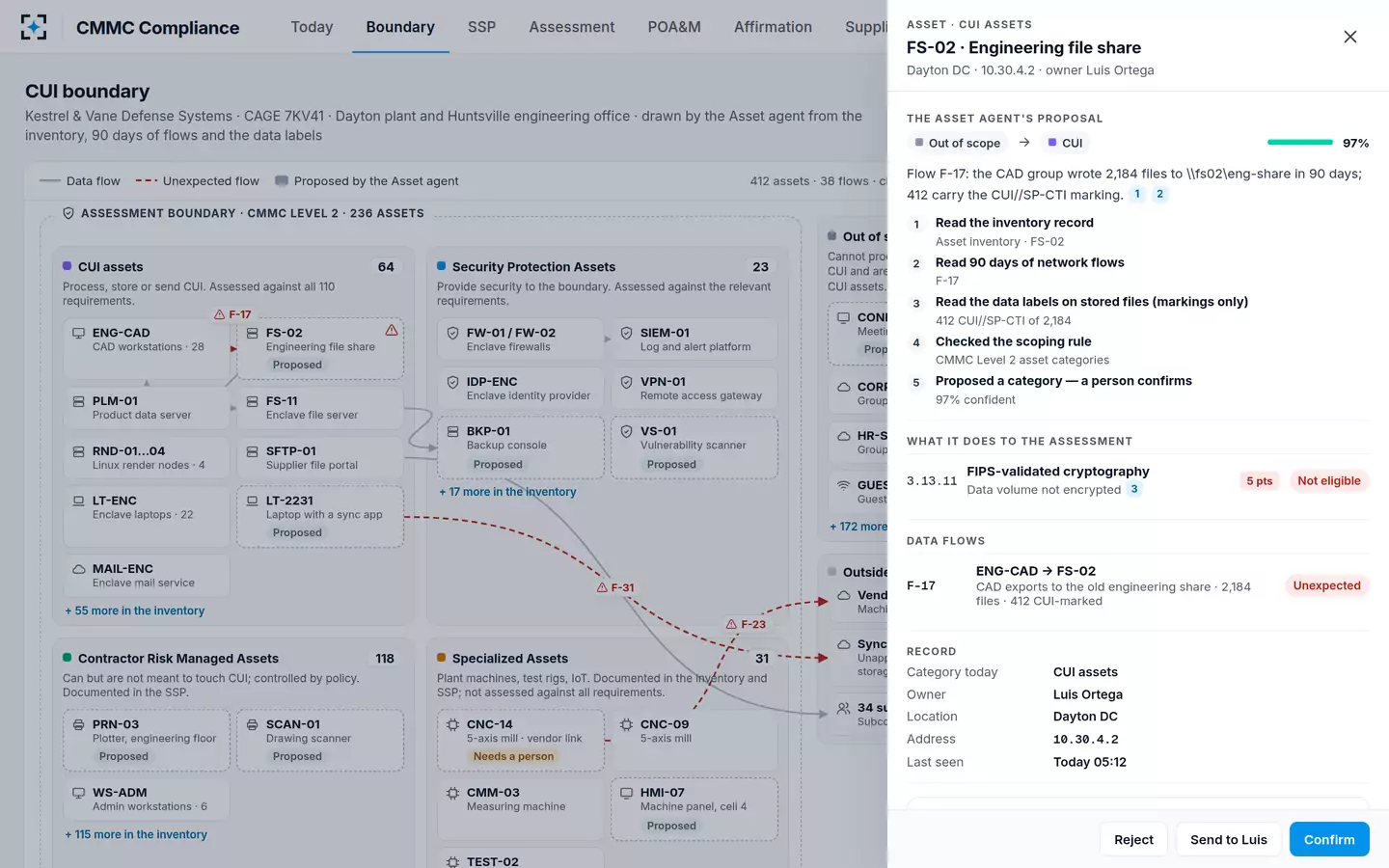The width and height of the screenshot is (1389, 868).
Task: Click the monitor icon on the WS-ADM card
Action: coord(78,793)
